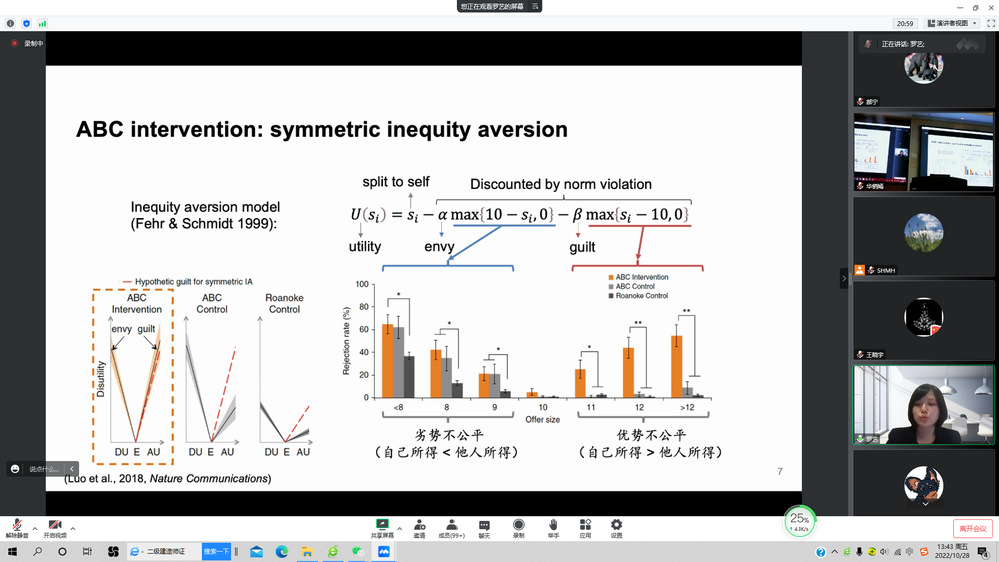
Task: Enter full screen mode icon at top right
Action: [x=989, y=23]
